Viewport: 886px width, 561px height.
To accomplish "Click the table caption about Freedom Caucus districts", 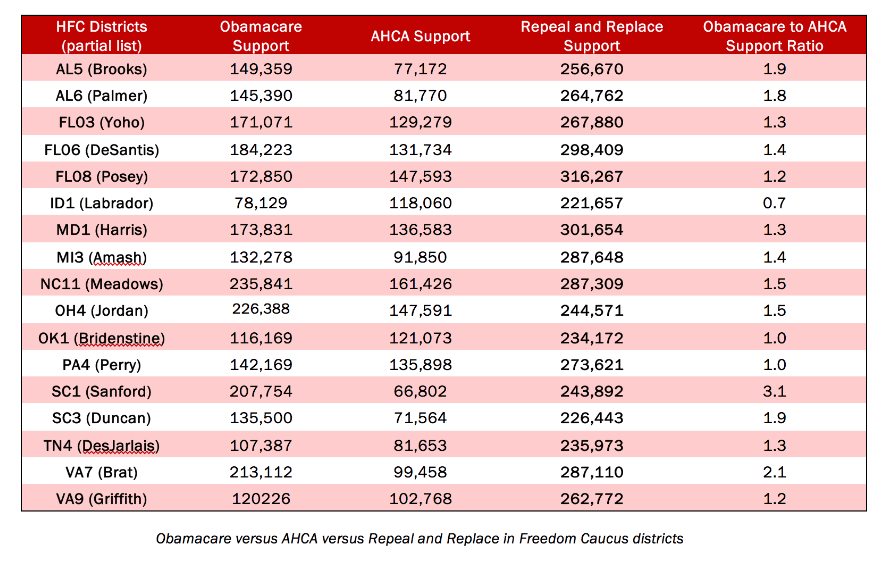I will click(x=420, y=538).
